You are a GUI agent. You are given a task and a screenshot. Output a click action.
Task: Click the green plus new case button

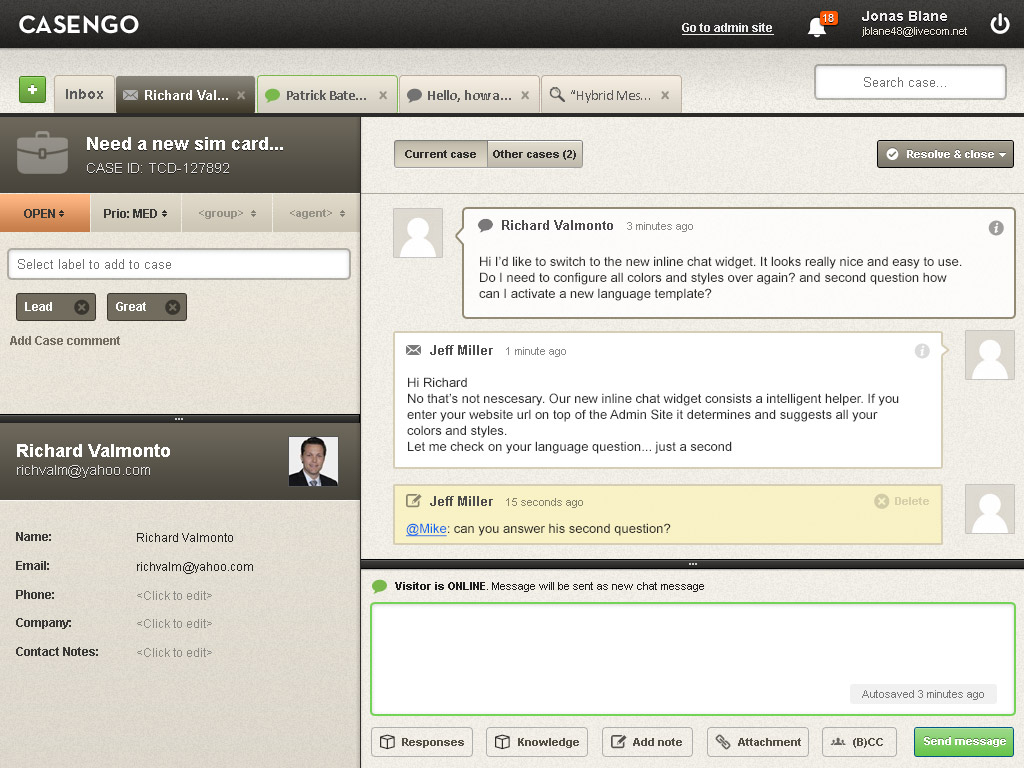tap(32, 90)
